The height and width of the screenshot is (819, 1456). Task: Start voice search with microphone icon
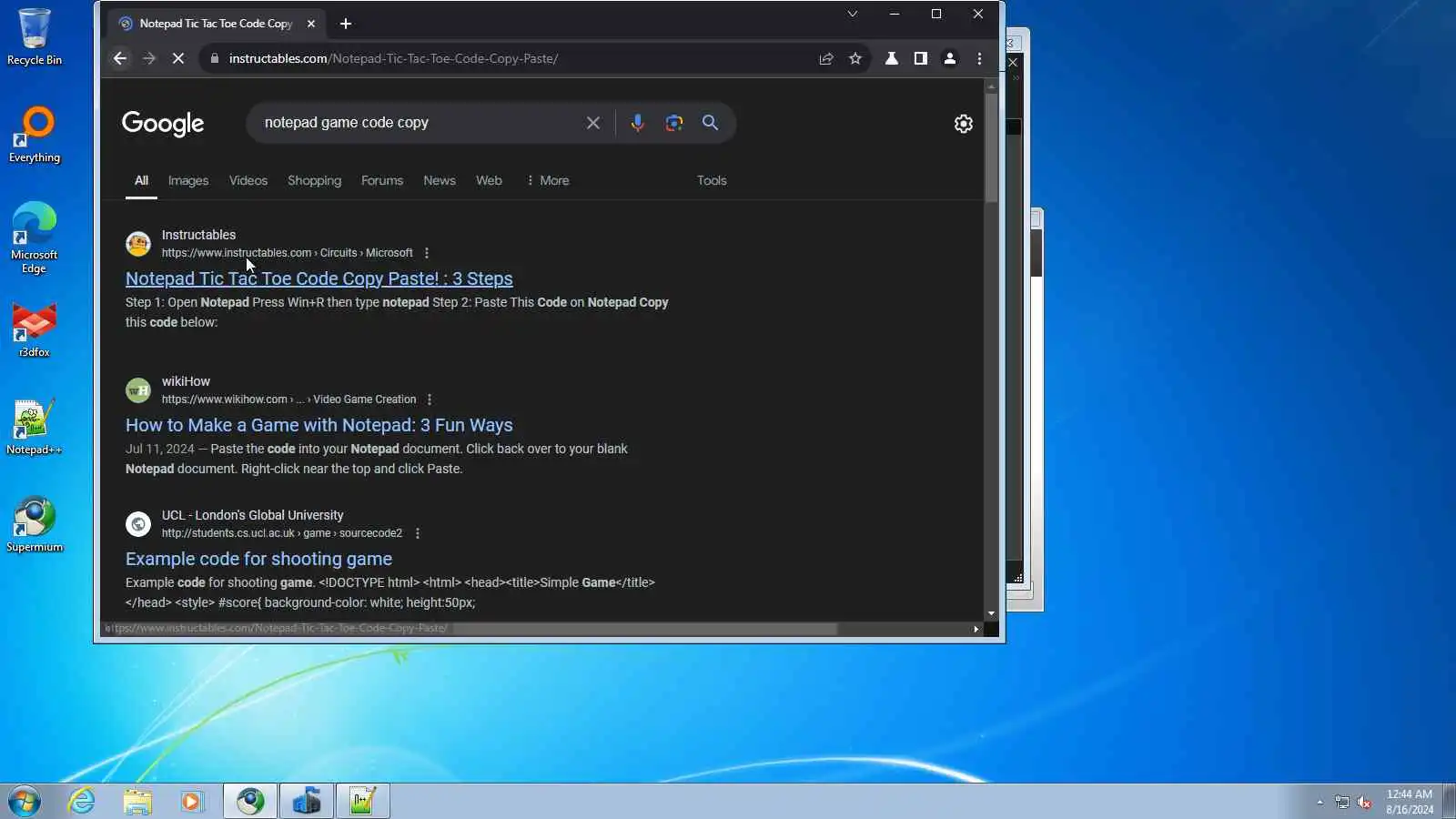637,123
